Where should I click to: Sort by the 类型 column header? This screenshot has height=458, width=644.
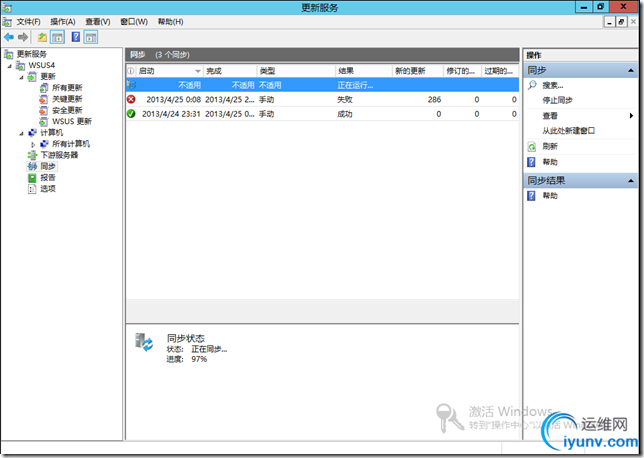click(x=296, y=71)
